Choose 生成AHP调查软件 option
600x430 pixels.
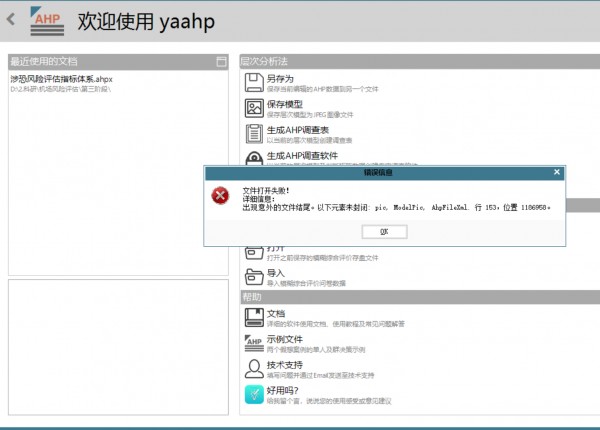tap(302, 156)
